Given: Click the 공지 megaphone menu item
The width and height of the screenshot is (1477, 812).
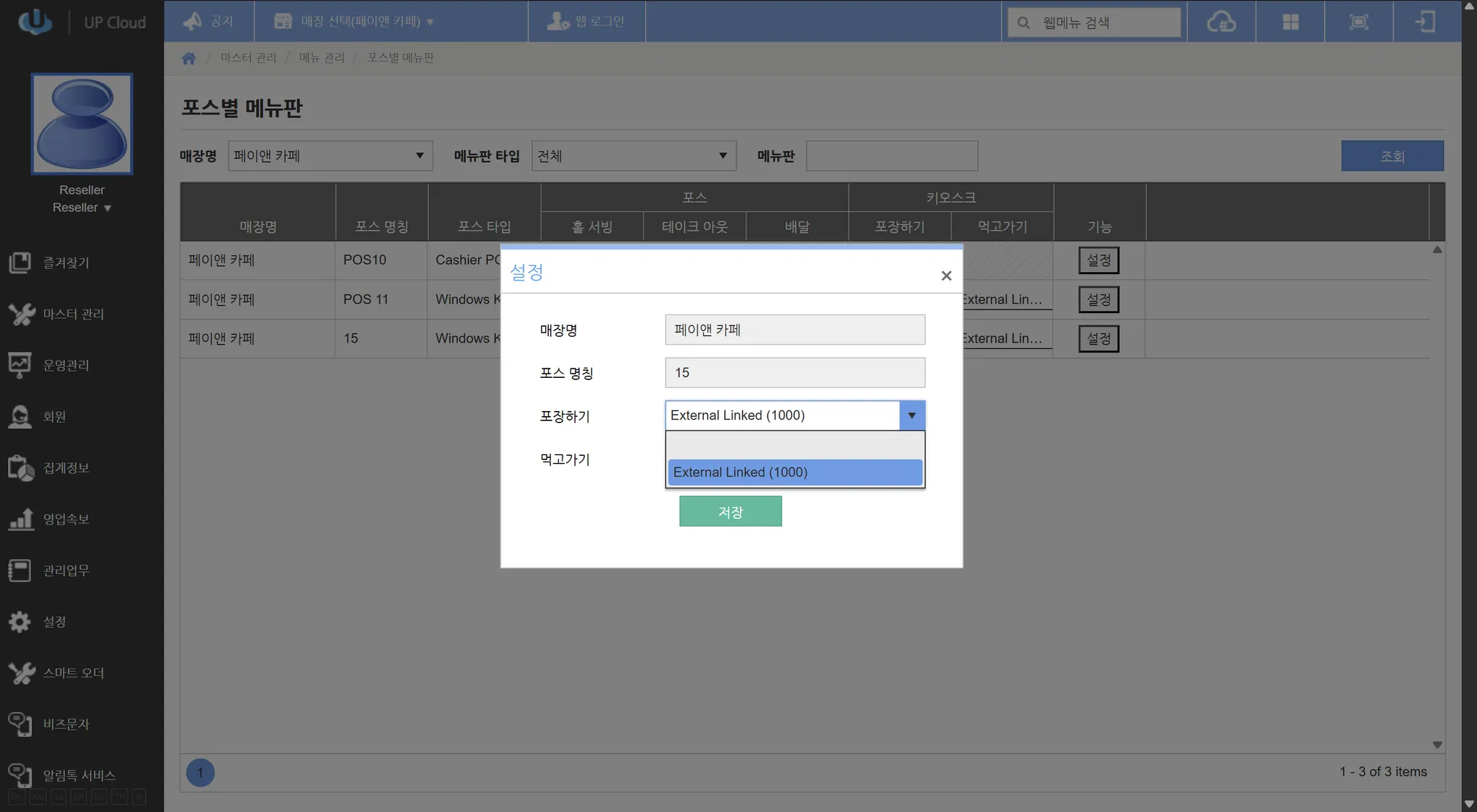Looking at the screenshot, I should pyautogui.click(x=209, y=22).
